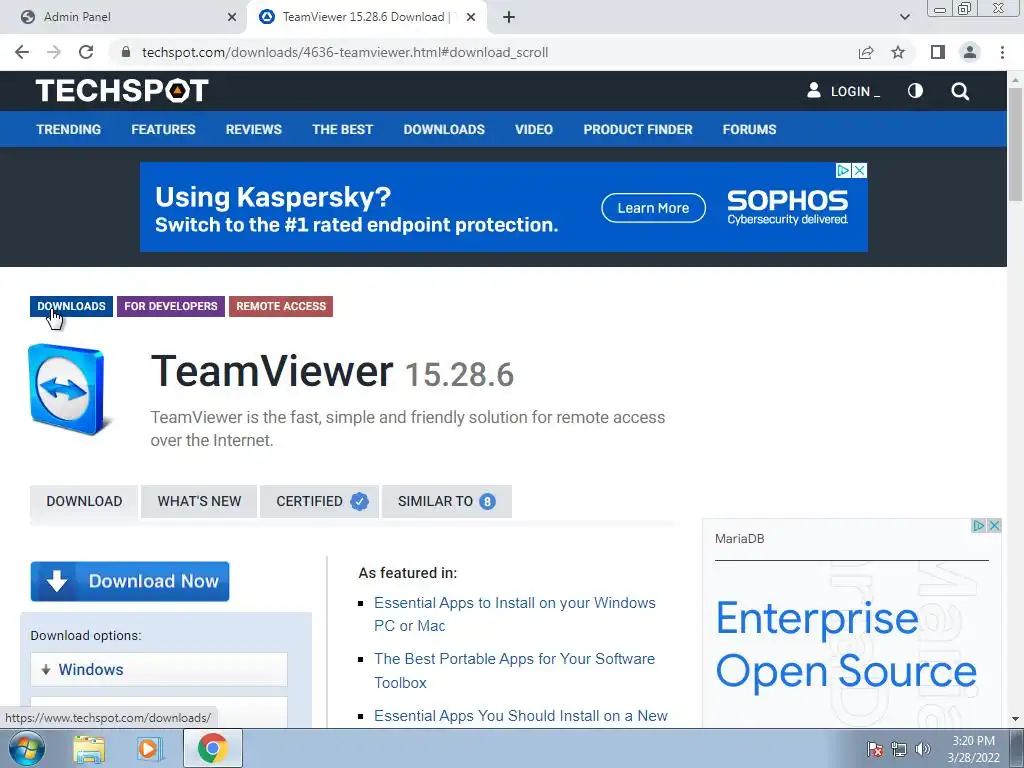Click the browser back arrow
Viewport: 1024px width, 768px height.
pyautogui.click(x=22, y=52)
